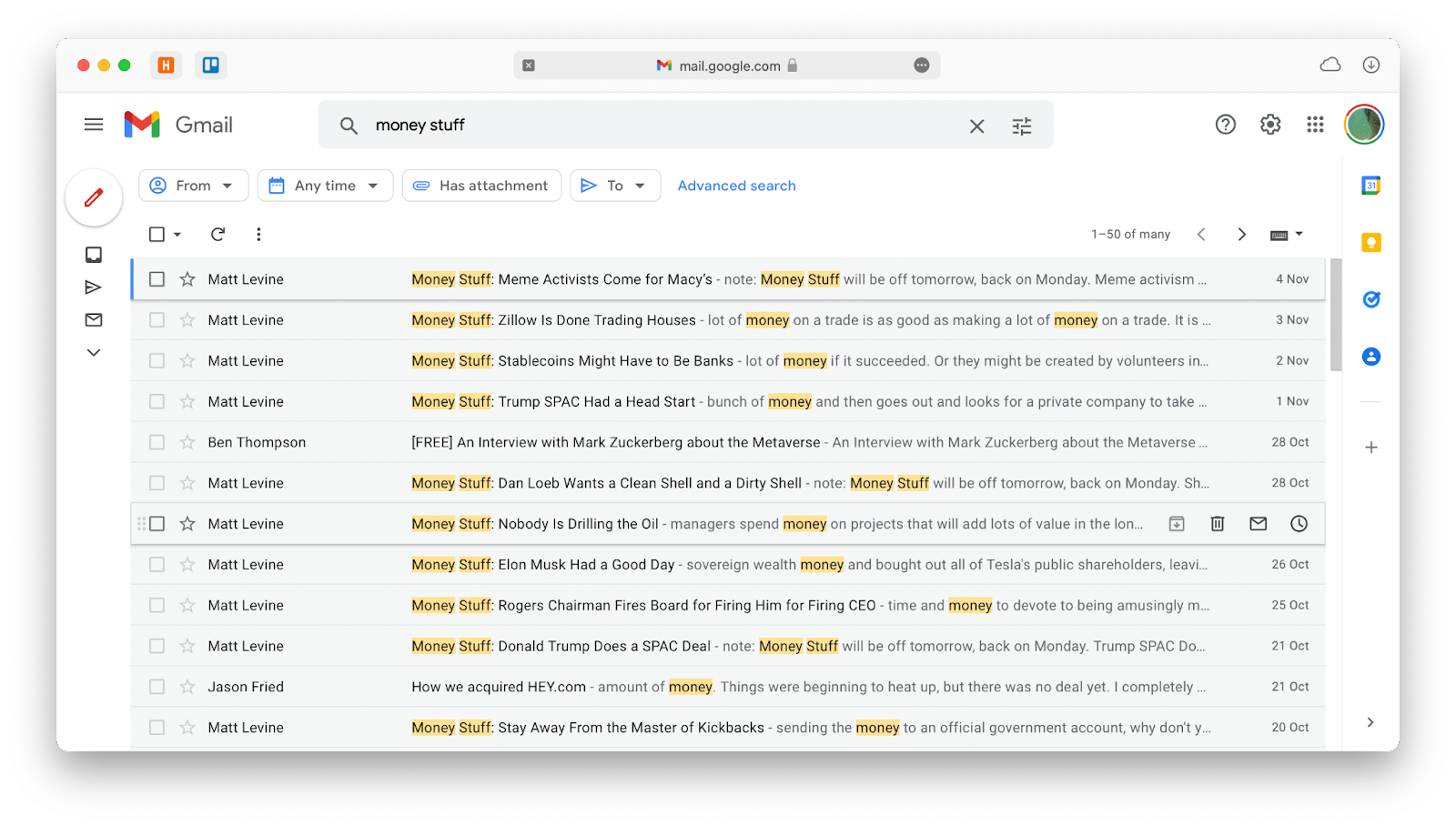Open the Trello pinned tab
Image resolution: width=1456 pixels, height=826 pixels.
pos(211,65)
